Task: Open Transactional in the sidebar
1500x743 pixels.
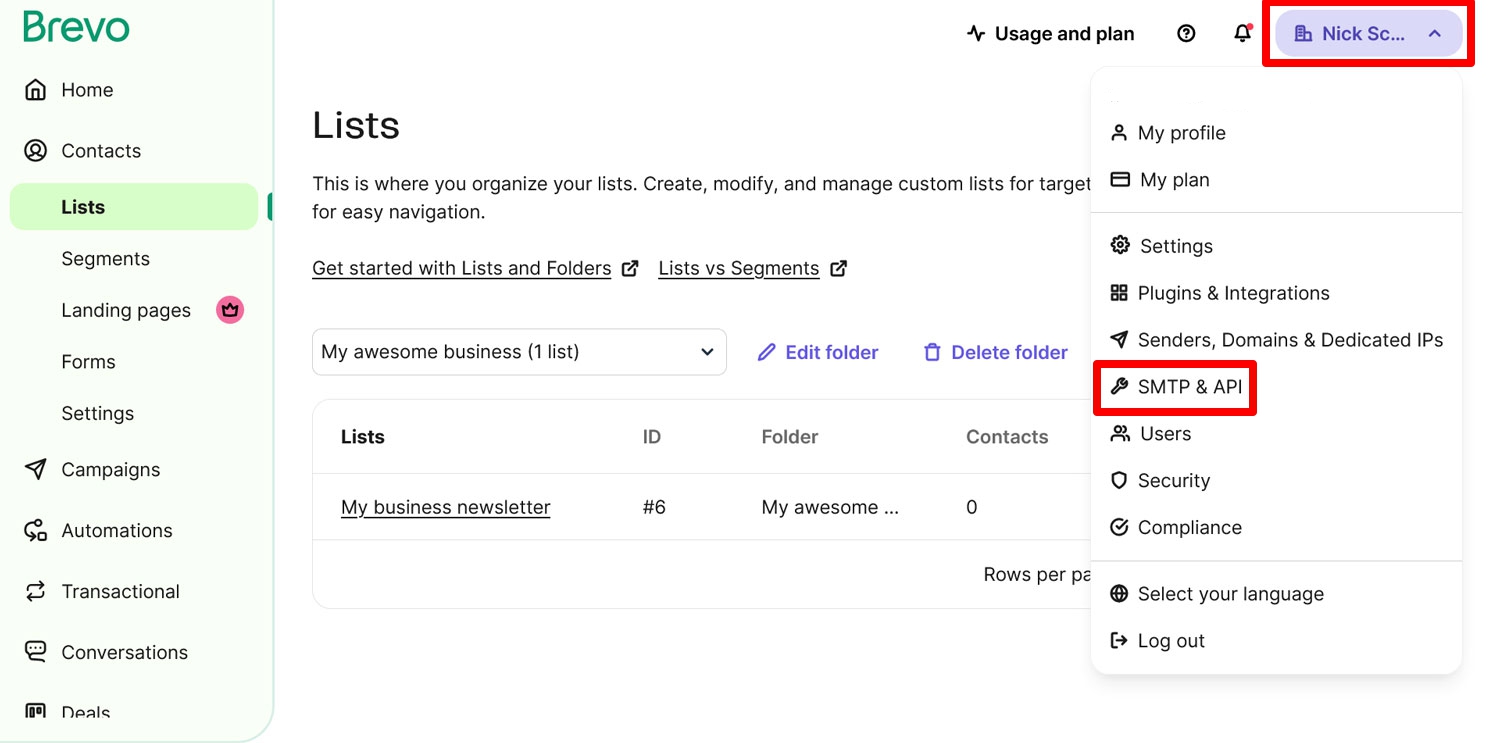Action: click(120, 592)
